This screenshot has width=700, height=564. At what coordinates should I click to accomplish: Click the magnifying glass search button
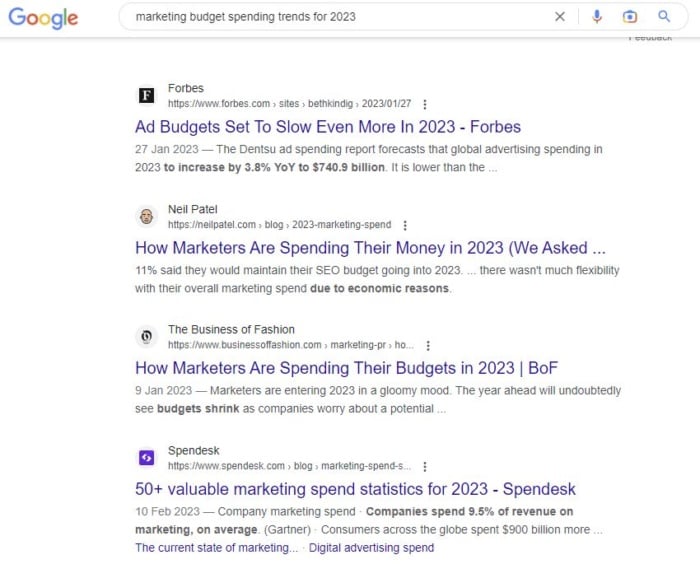point(664,17)
